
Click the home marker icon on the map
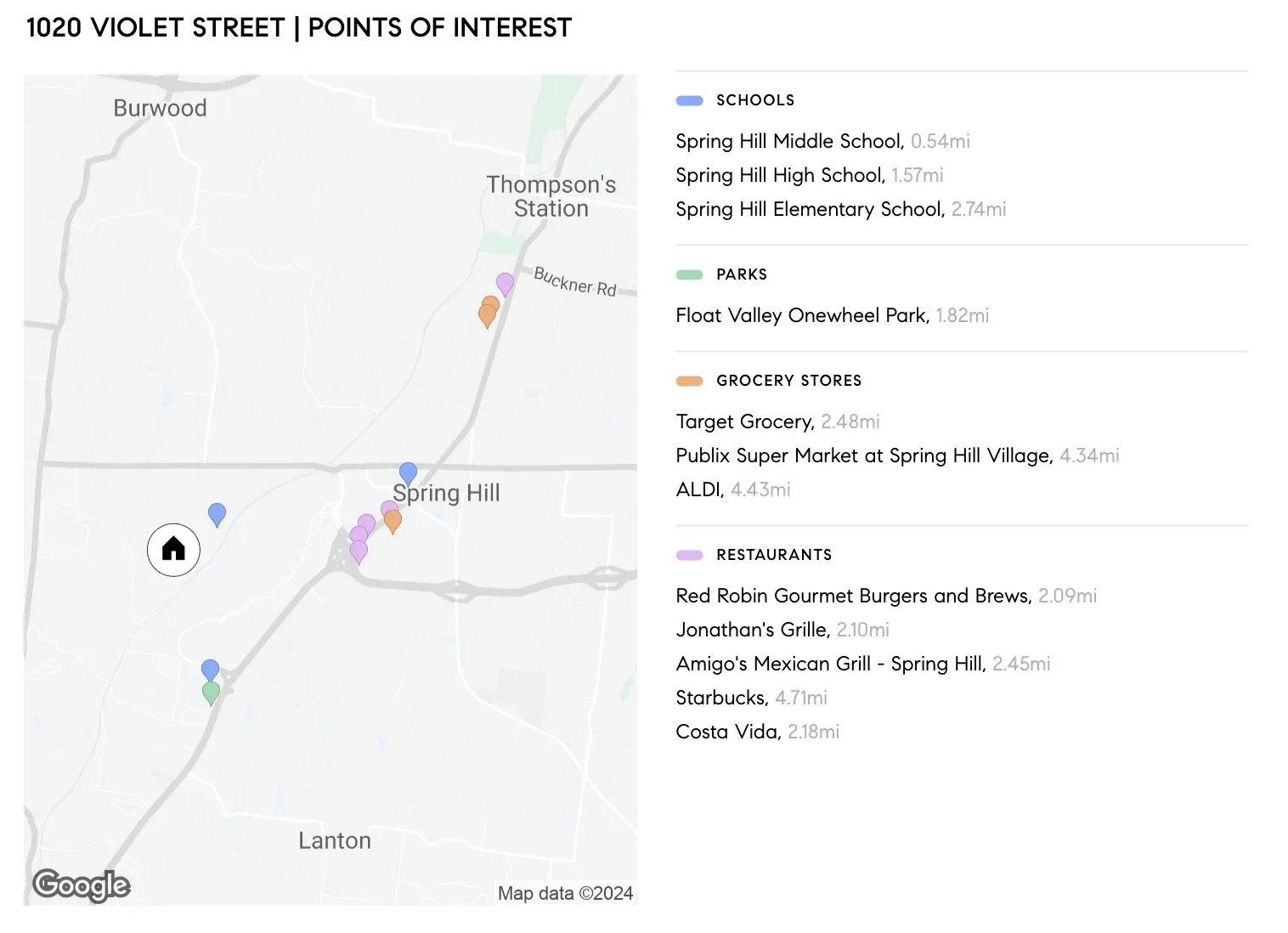tap(173, 549)
